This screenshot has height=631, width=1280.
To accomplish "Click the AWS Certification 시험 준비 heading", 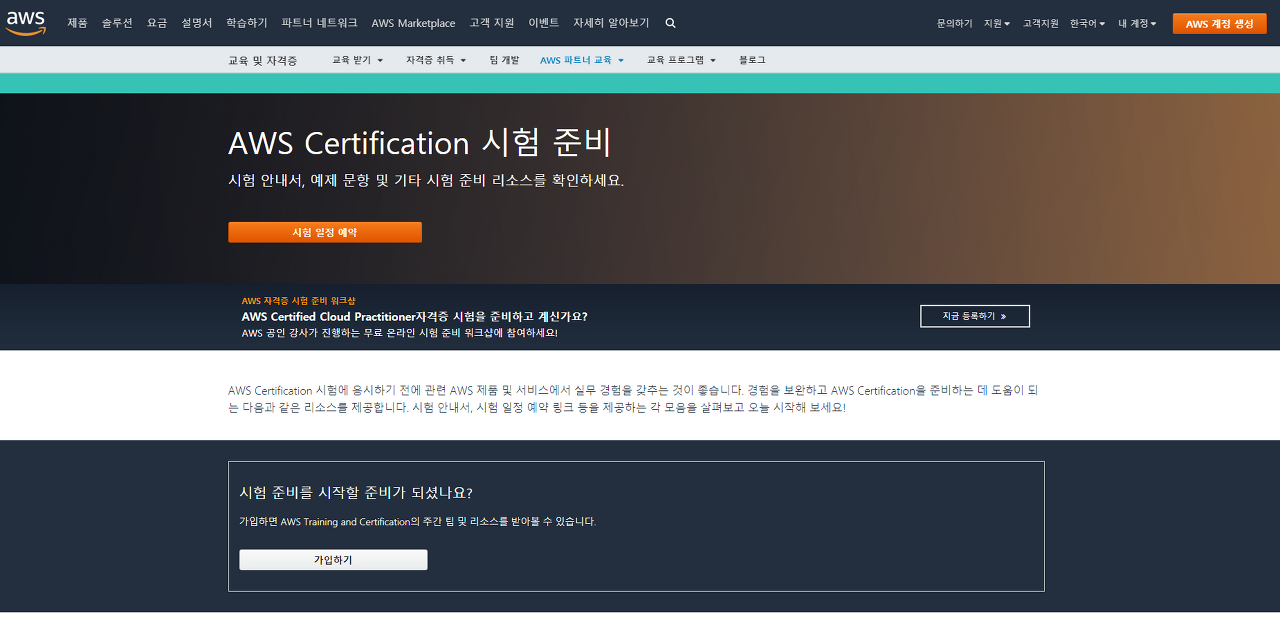I will point(420,143).
